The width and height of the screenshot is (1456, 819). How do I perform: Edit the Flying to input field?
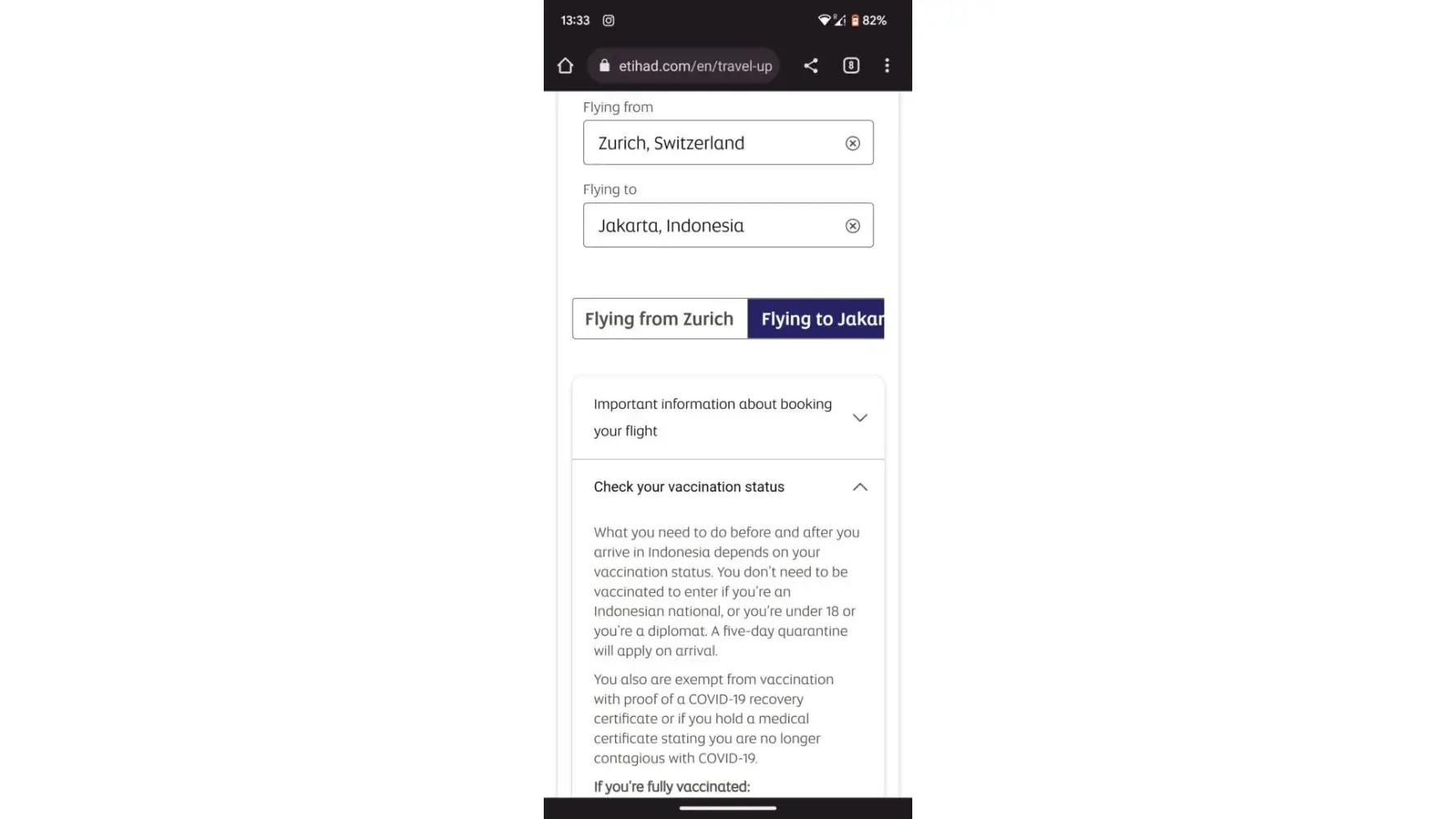(x=712, y=226)
